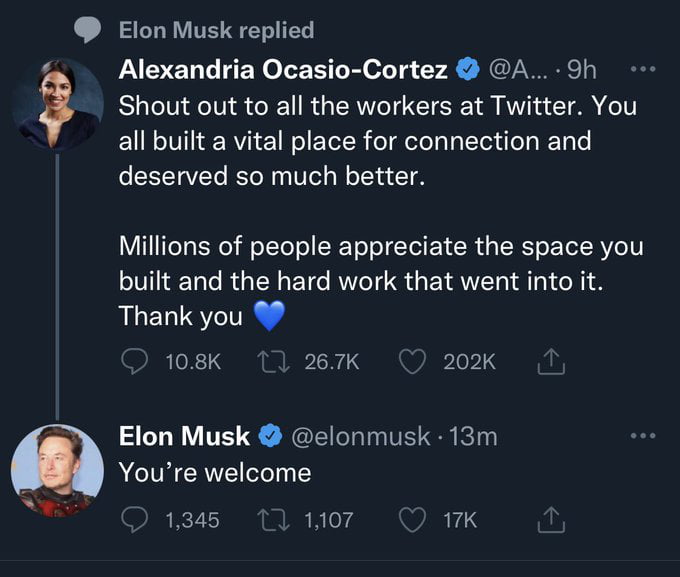This screenshot has width=680, height=577.
Task: Open Alexandria Ocasio-Cortez's profile picture
Action: [56, 104]
